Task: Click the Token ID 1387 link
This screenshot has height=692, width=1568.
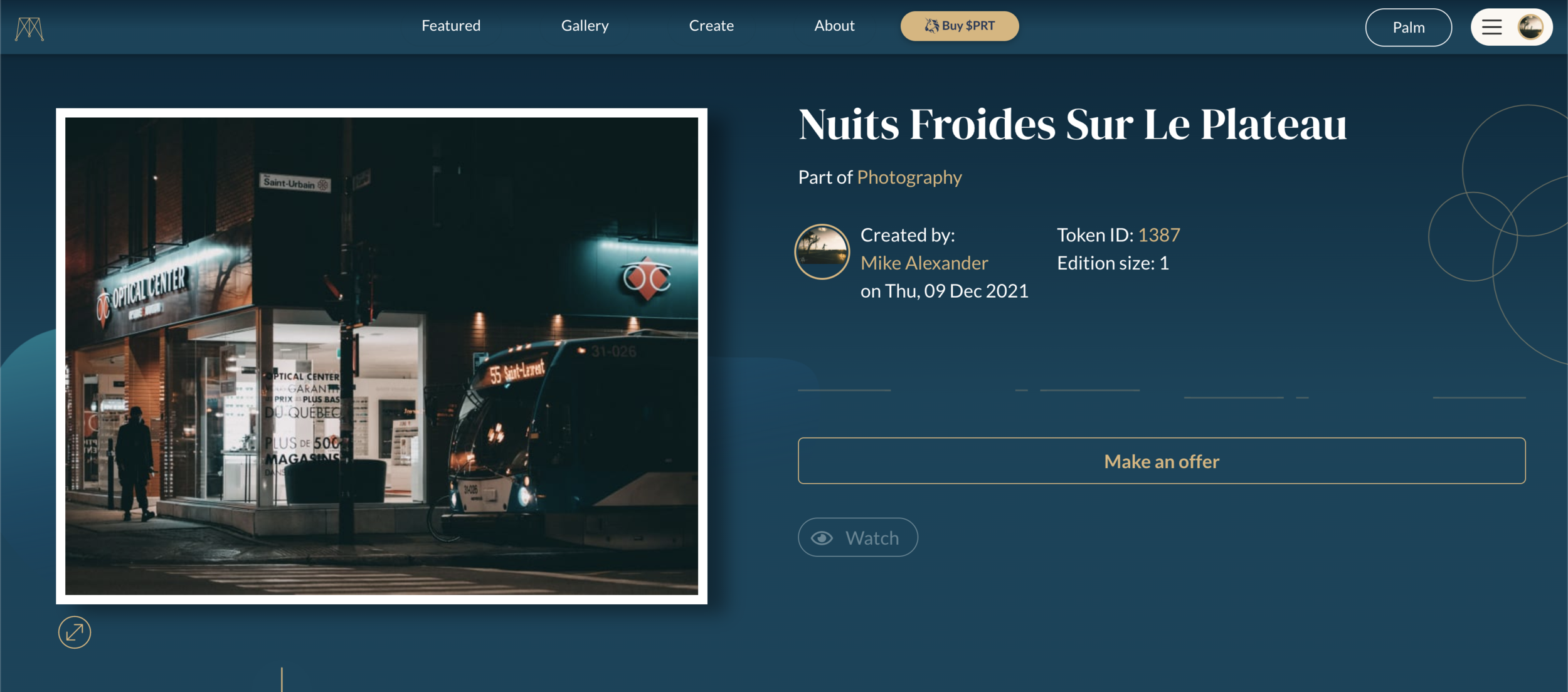Action: (1159, 234)
